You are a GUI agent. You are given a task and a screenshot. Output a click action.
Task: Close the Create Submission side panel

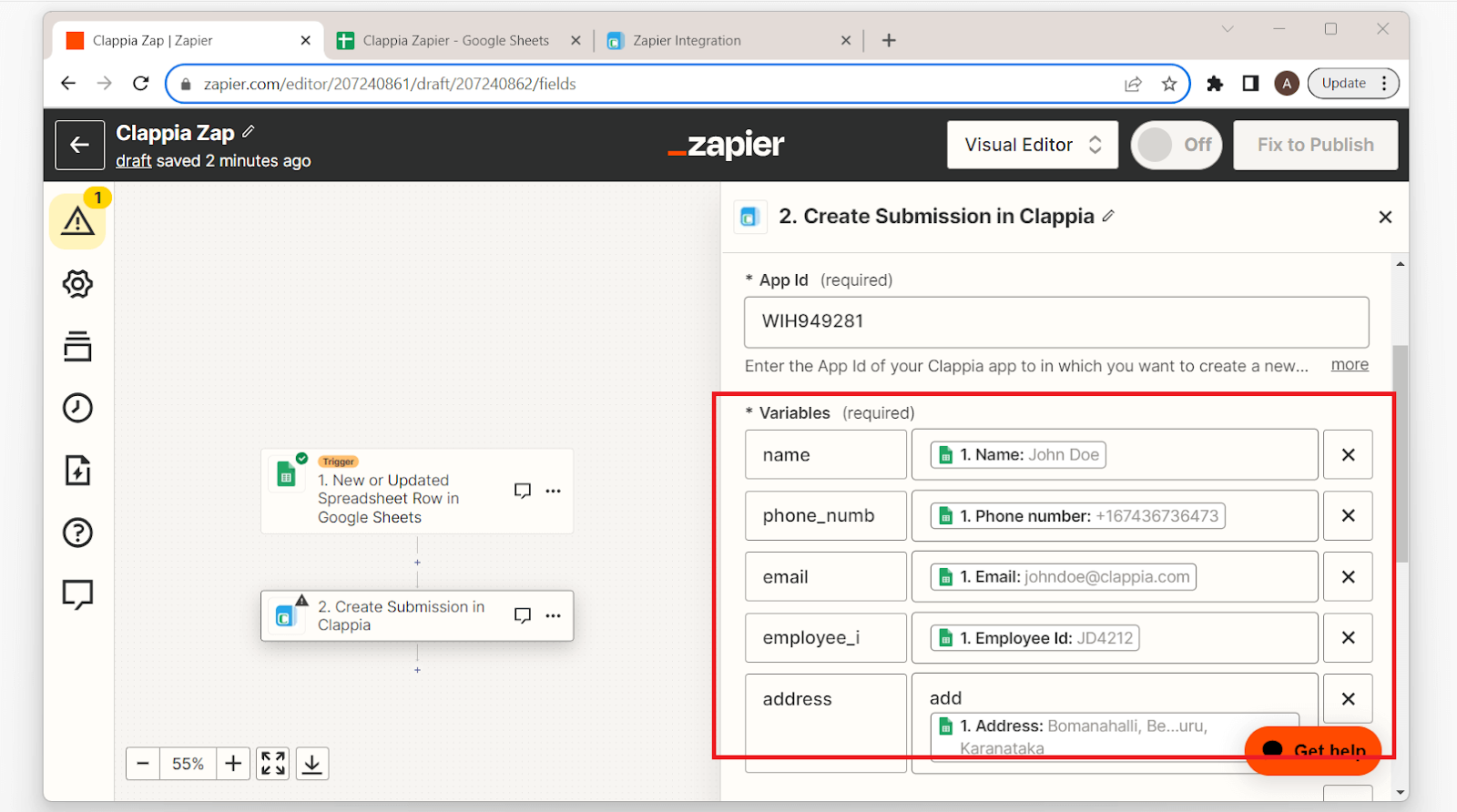(1385, 217)
